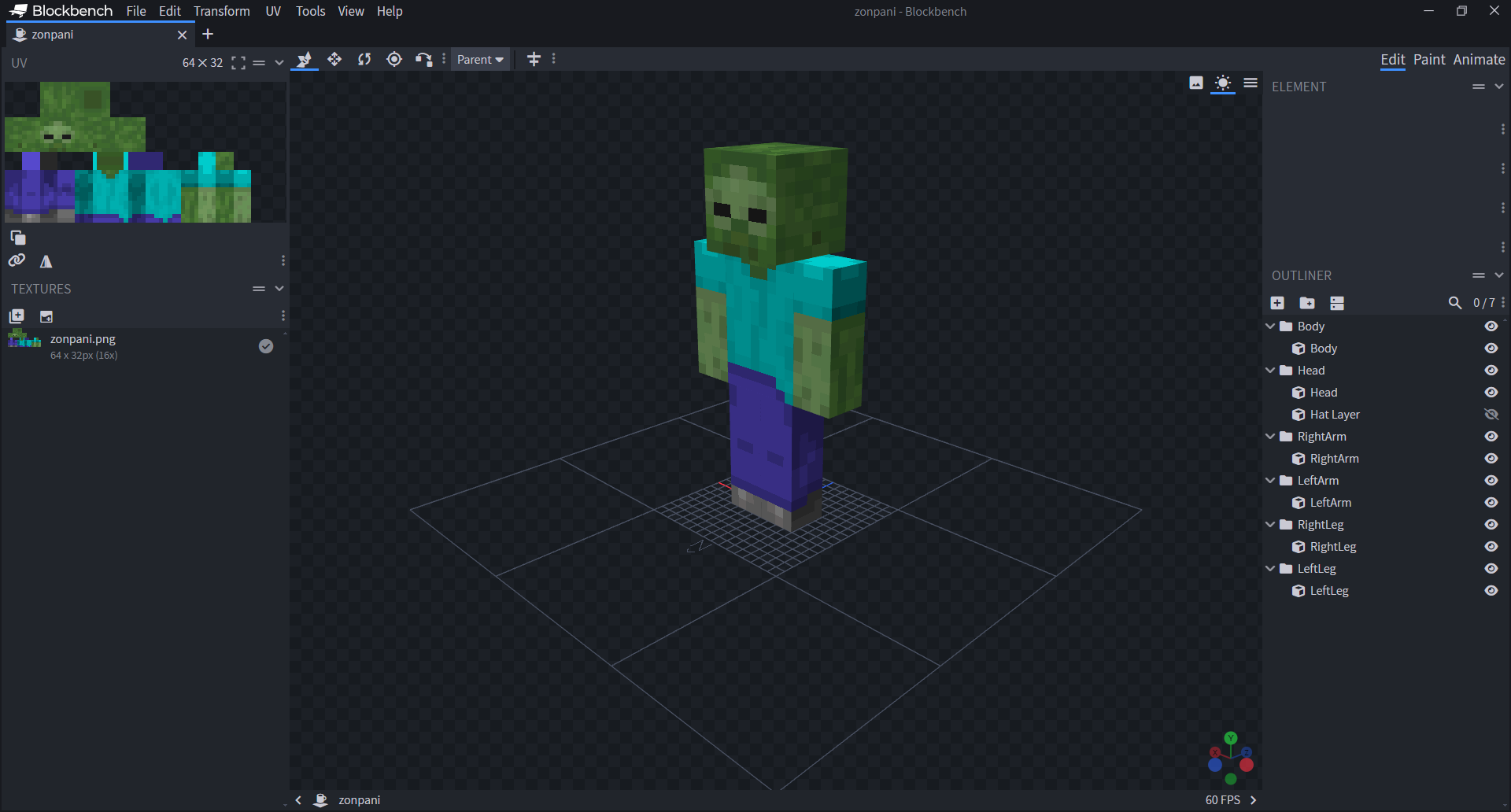Add a new cube from the Outliner toolbar
The height and width of the screenshot is (812, 1511).
point(1277,303)
